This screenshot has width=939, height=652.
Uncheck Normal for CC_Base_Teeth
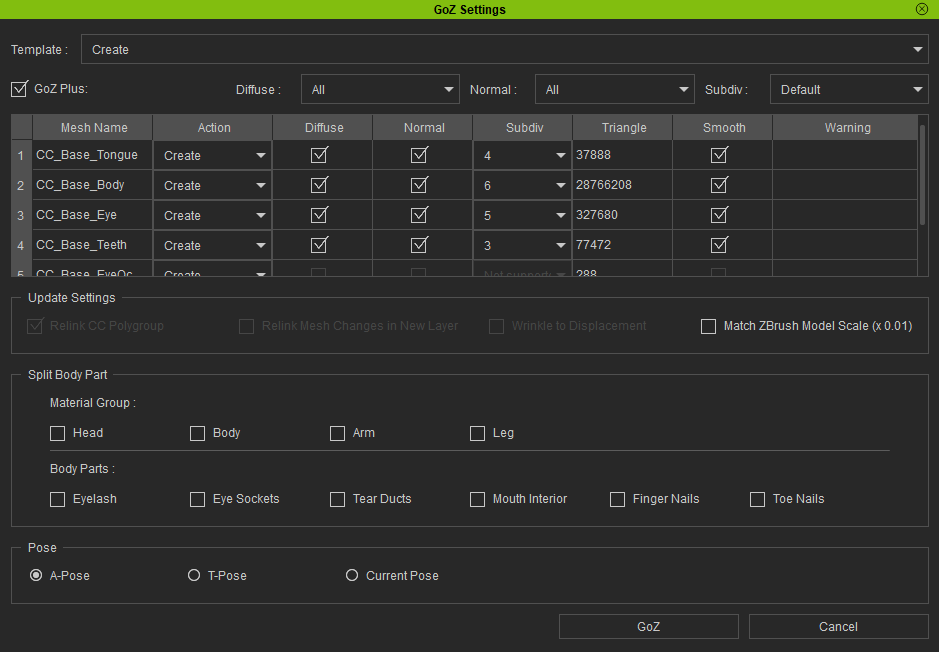[x=419, y=245]
